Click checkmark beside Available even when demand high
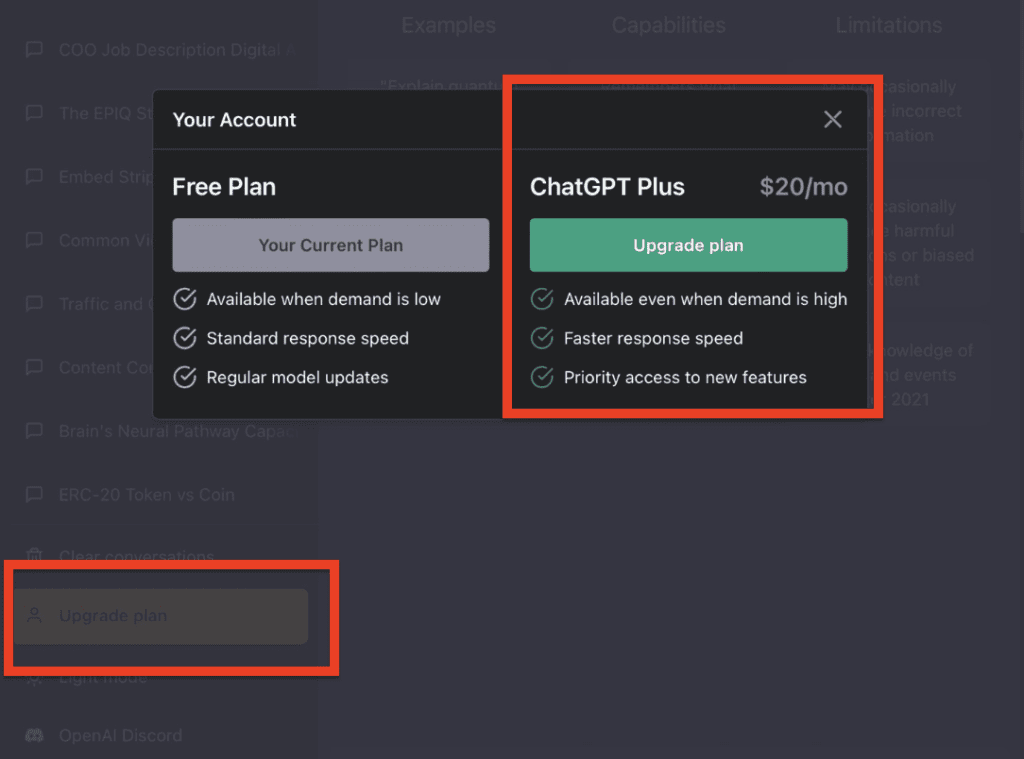Viewport: 1024px width, 759px height. point(542,299)
